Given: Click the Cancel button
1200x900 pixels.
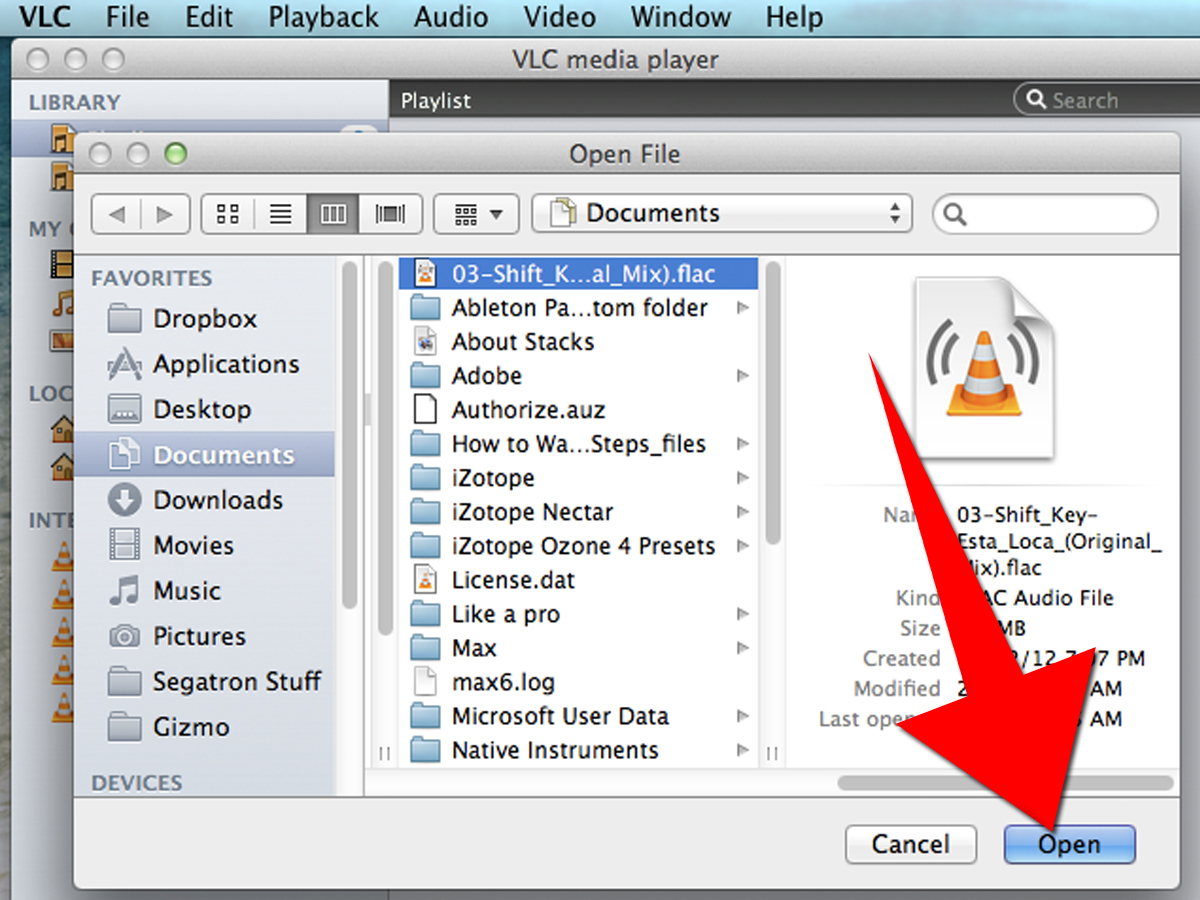Looking at the screenshot, I should (911, 844).
